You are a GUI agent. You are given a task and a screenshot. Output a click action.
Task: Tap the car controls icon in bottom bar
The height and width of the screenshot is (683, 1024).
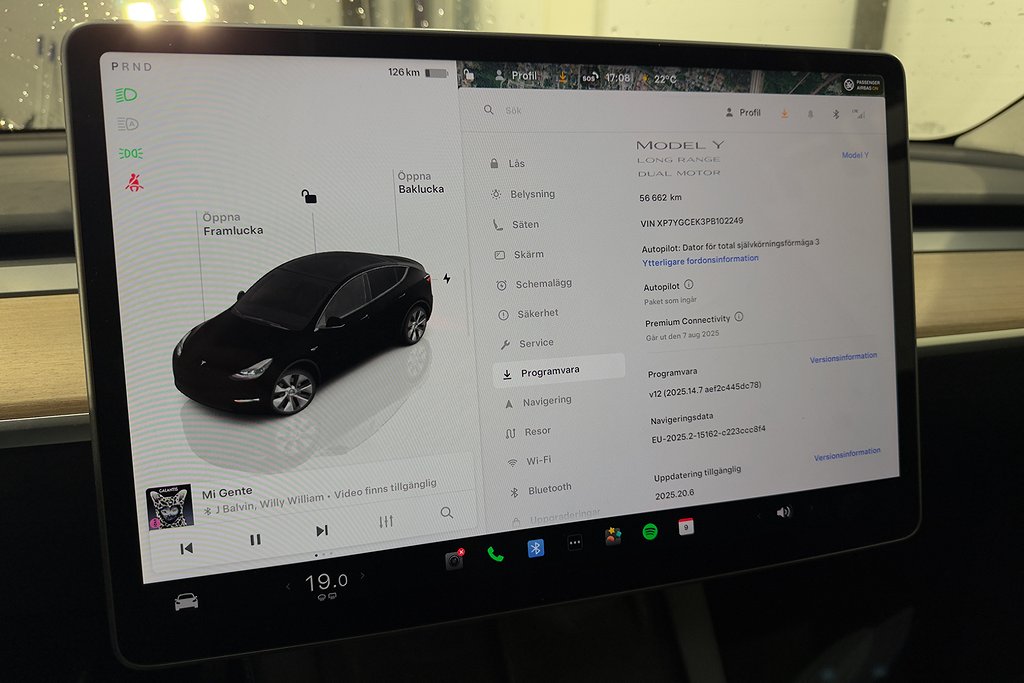coord(186,601)
